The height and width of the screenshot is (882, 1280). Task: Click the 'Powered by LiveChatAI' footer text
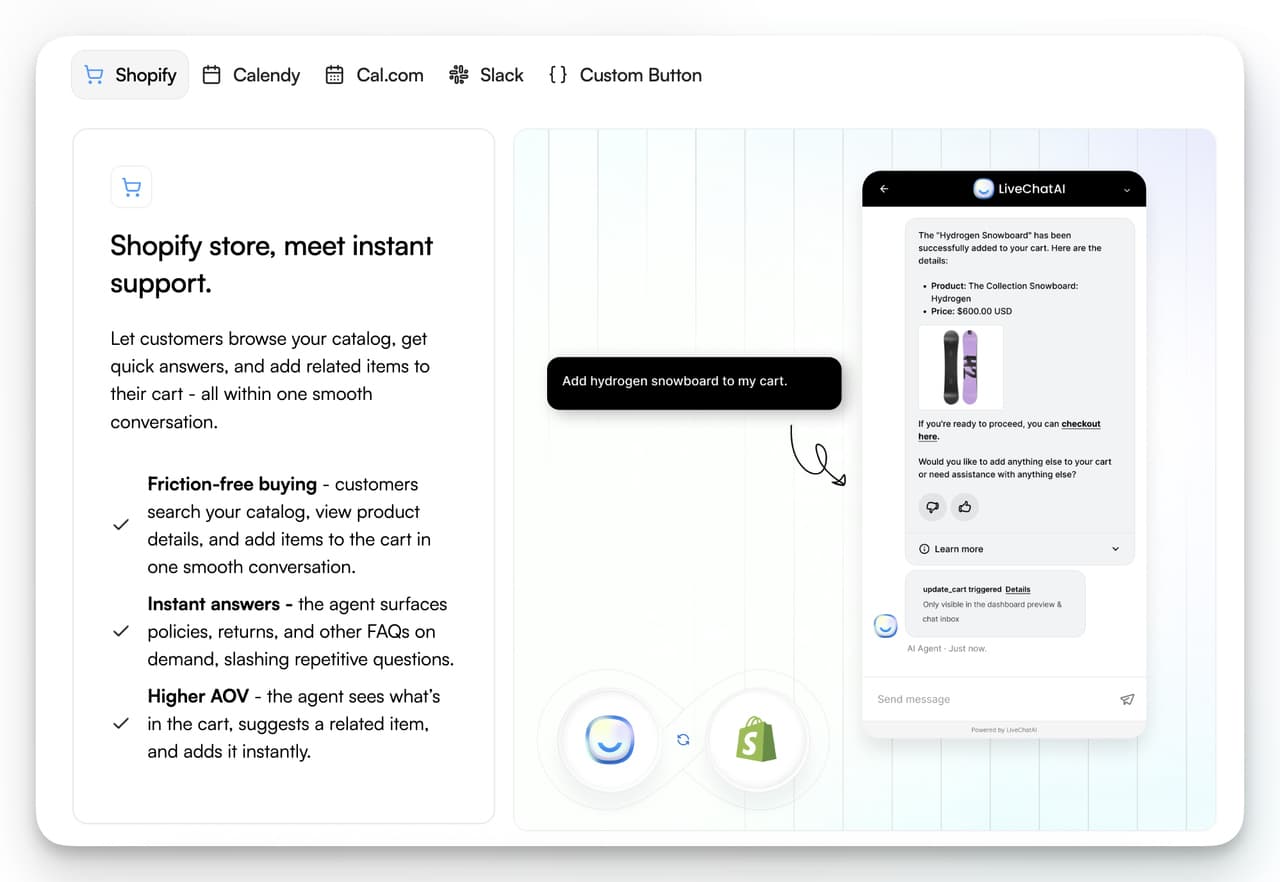(x=1004, y=730)
